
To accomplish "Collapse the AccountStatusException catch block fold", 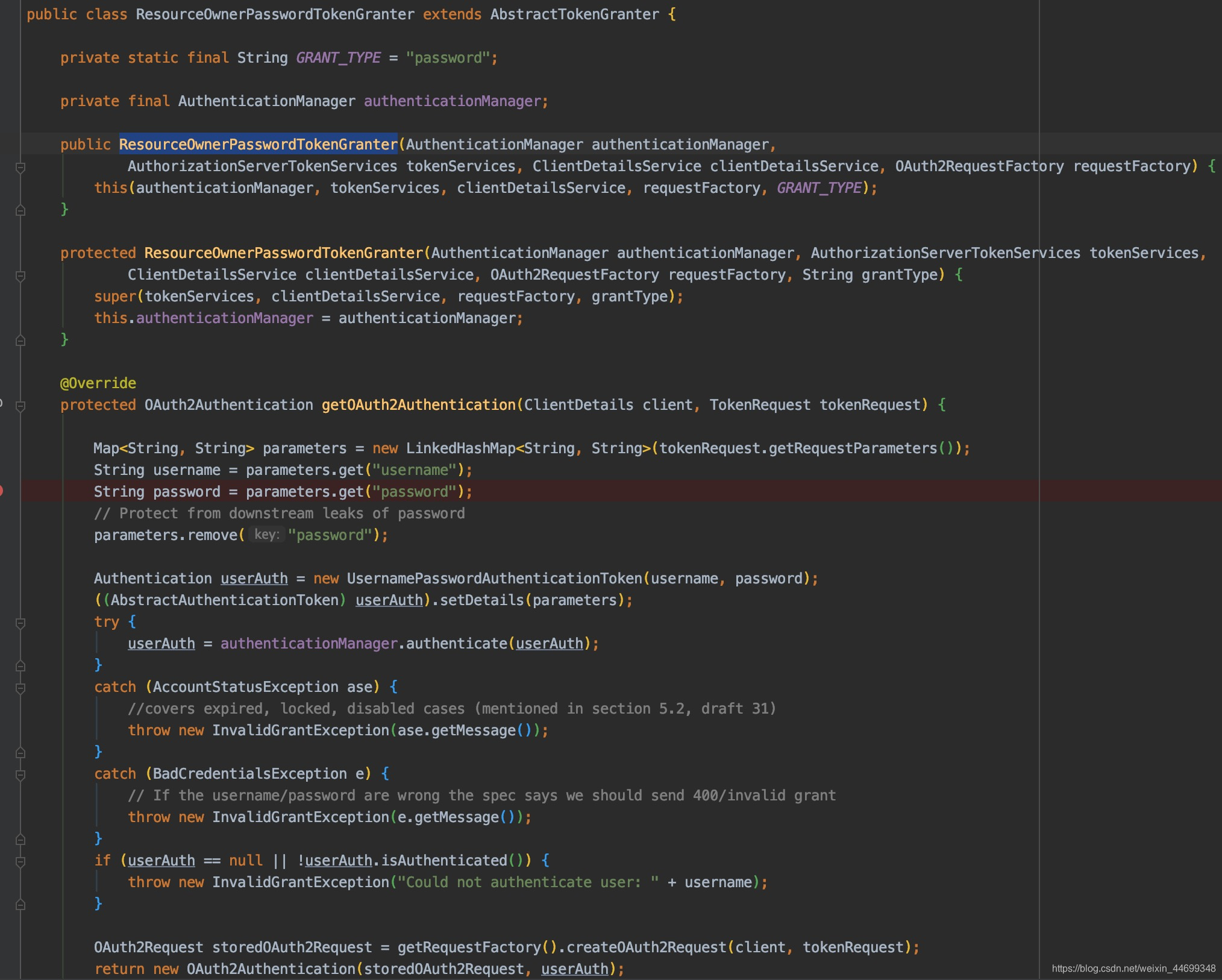I will pos(20,688).
